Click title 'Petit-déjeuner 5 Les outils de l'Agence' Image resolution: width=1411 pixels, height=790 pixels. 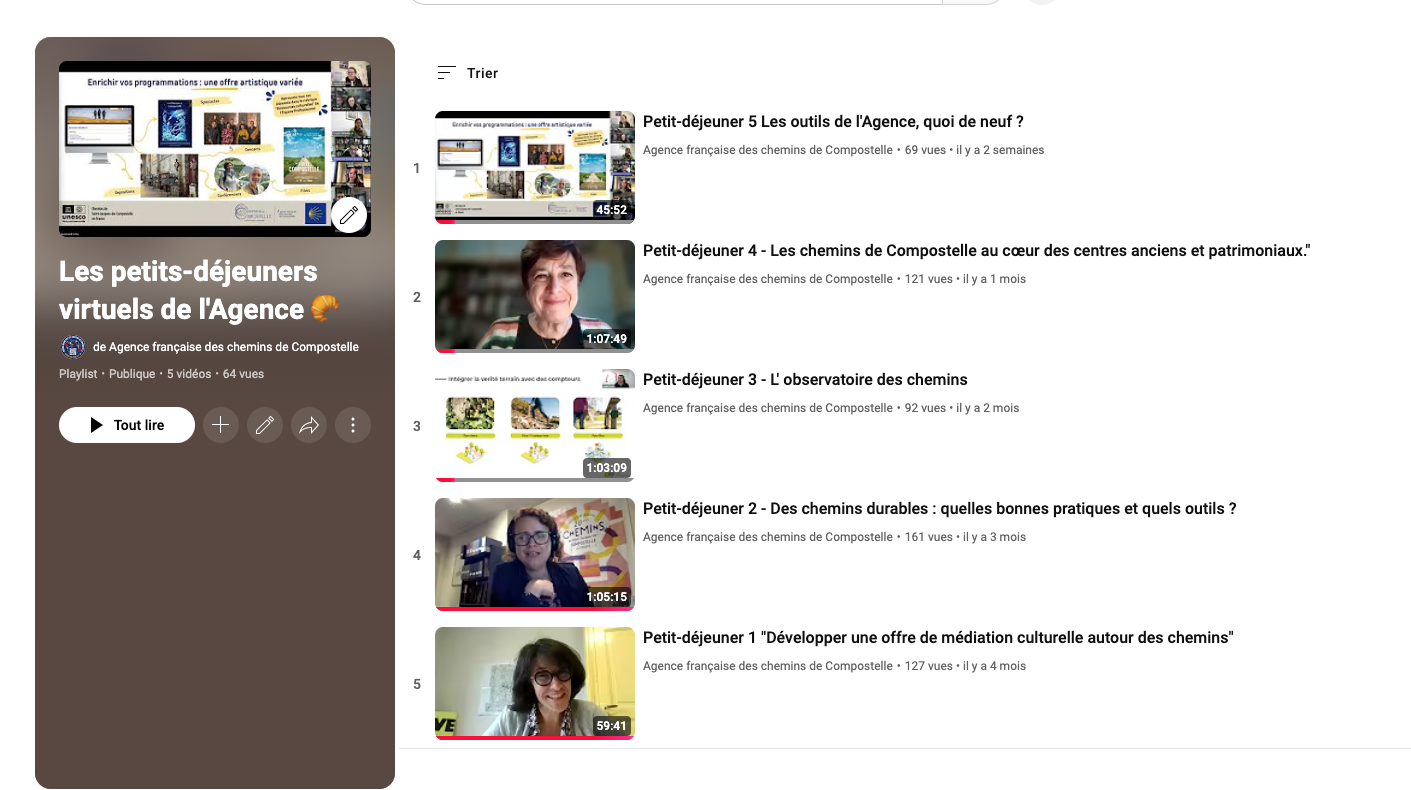(833, 122)
